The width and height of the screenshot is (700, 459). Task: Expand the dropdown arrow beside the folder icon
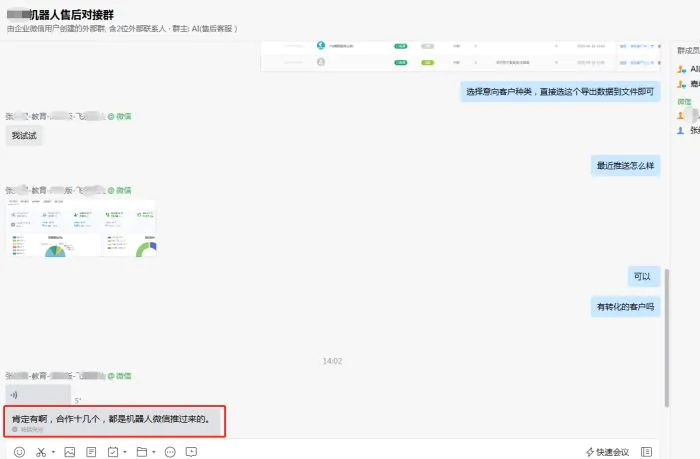152,453
